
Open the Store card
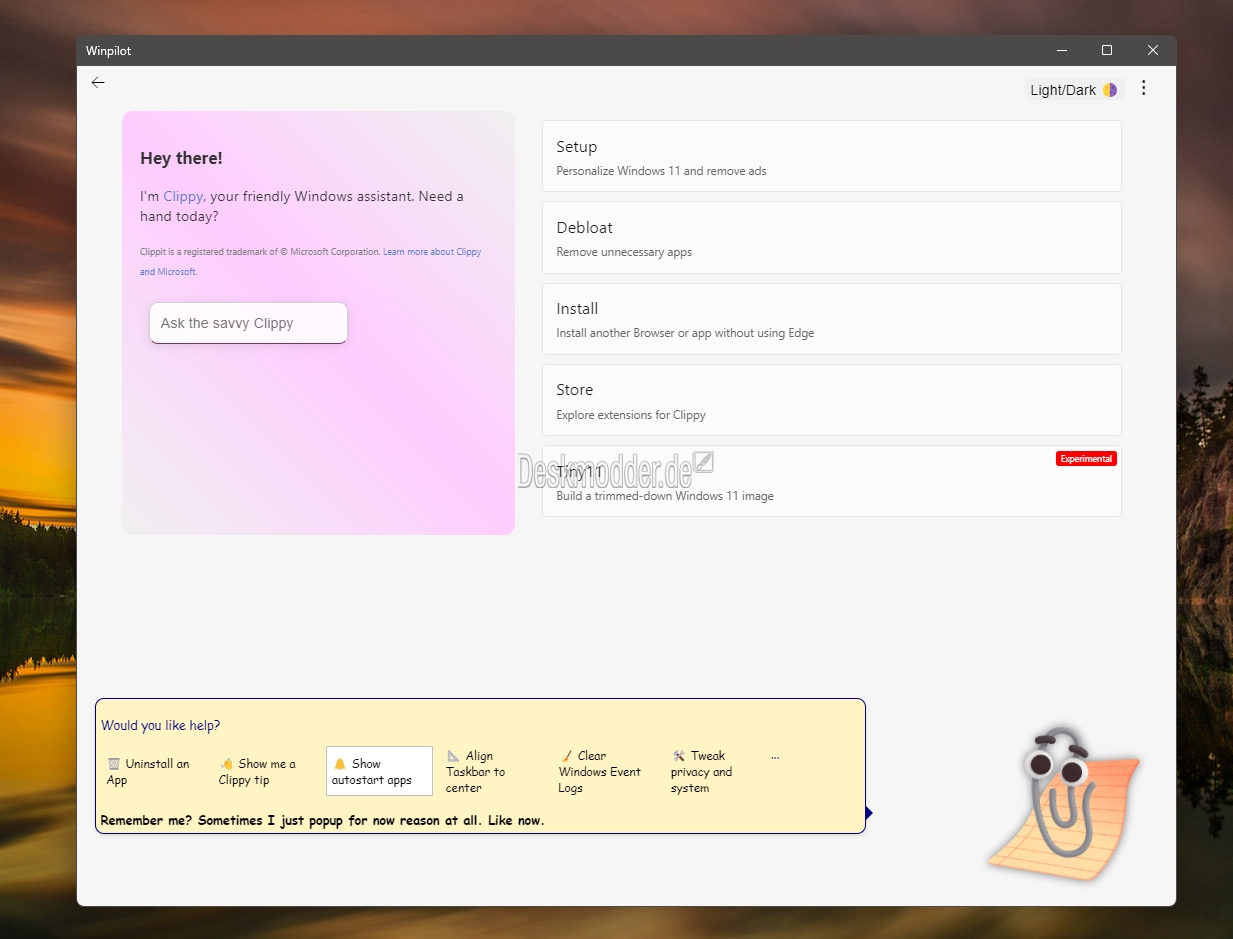[x=831, y=400]
